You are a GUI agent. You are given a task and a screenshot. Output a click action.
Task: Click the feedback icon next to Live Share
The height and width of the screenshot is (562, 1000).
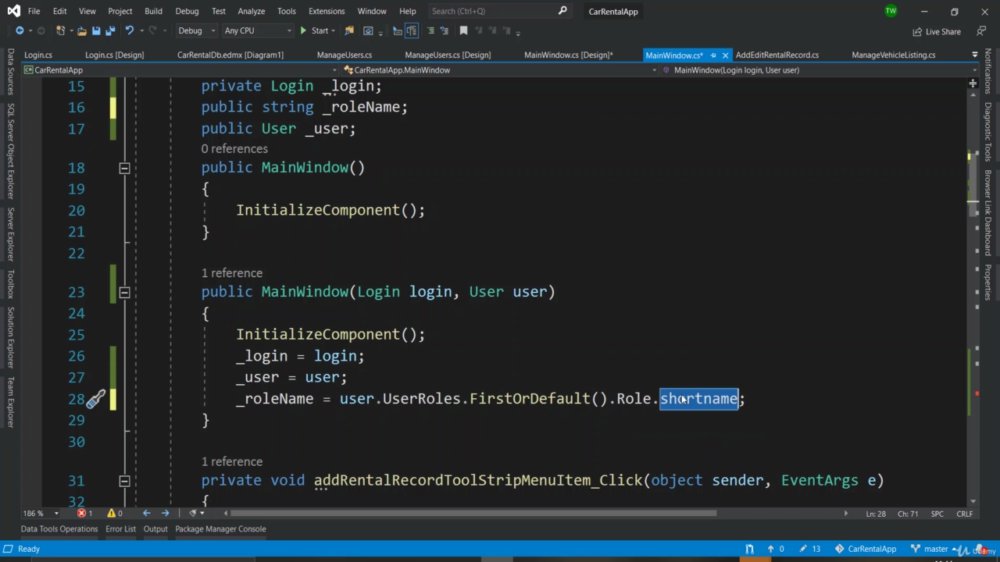(981, 31)
